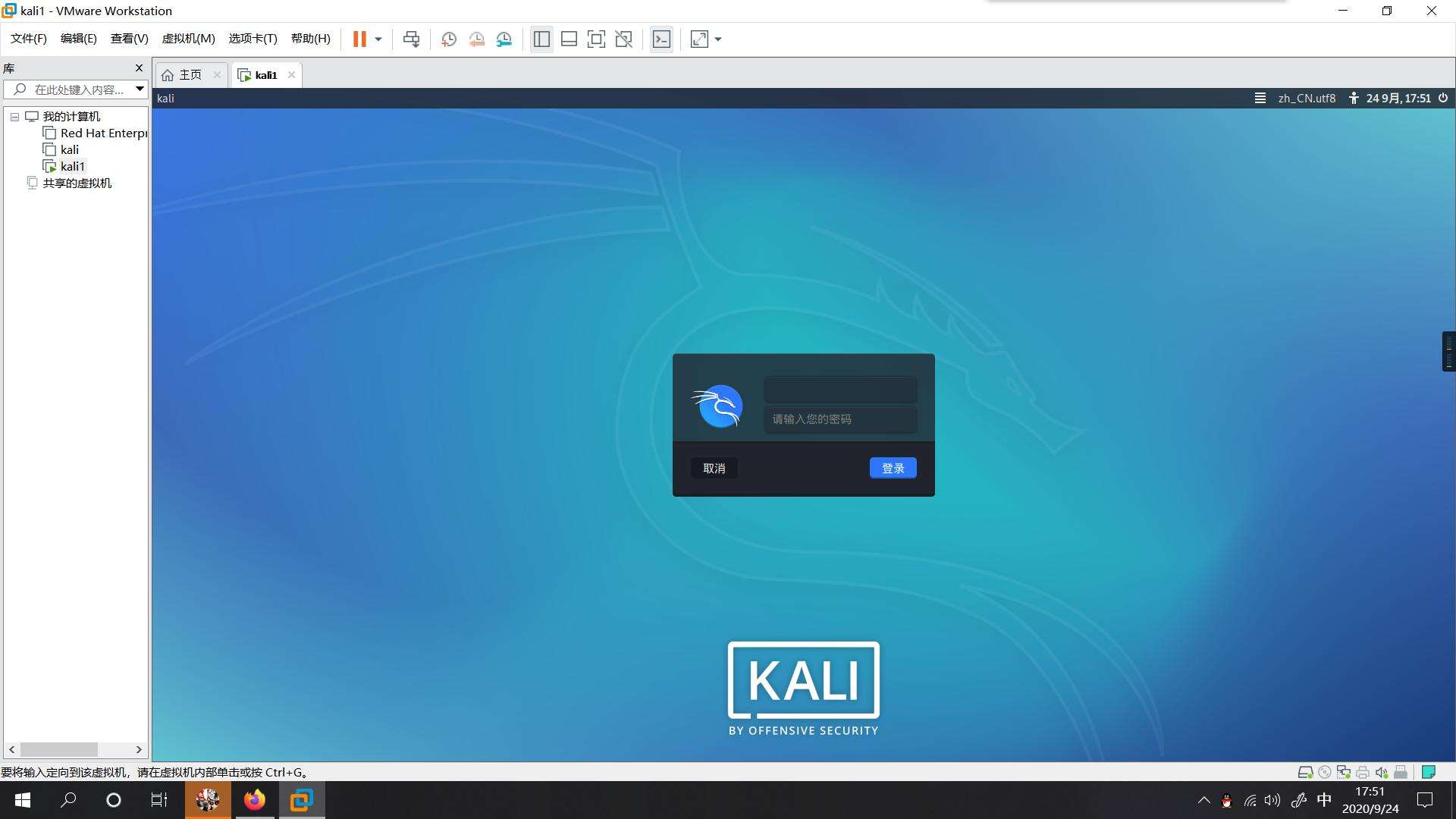This screenshot has width=1456, height=819.
Task: Open the Cortana circle icon
Action: pos(114,800)
